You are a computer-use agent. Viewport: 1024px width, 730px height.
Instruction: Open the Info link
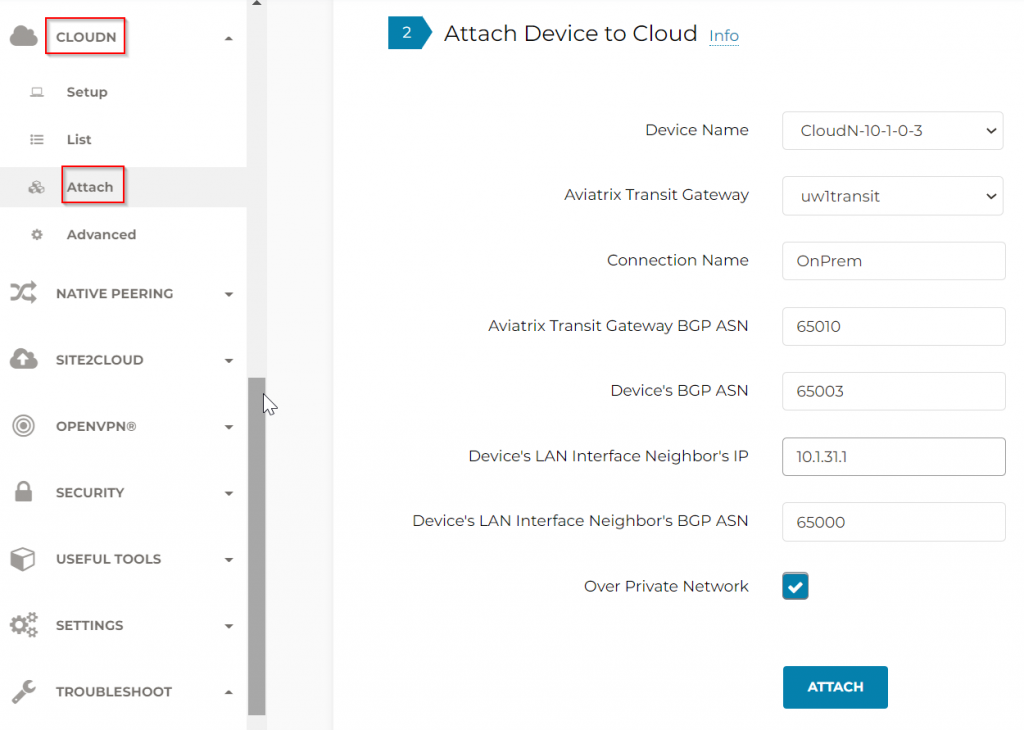pos(724,36)
